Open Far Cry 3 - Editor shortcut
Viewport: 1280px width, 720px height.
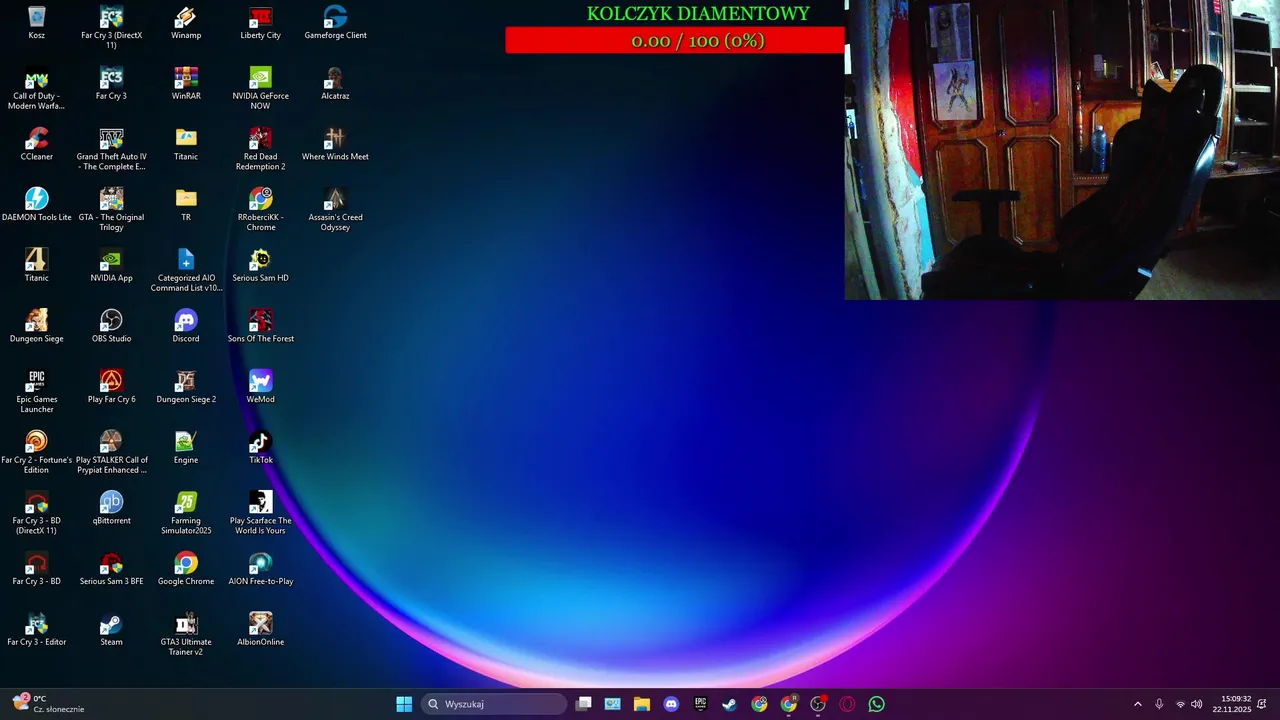[x=36, y=630]
